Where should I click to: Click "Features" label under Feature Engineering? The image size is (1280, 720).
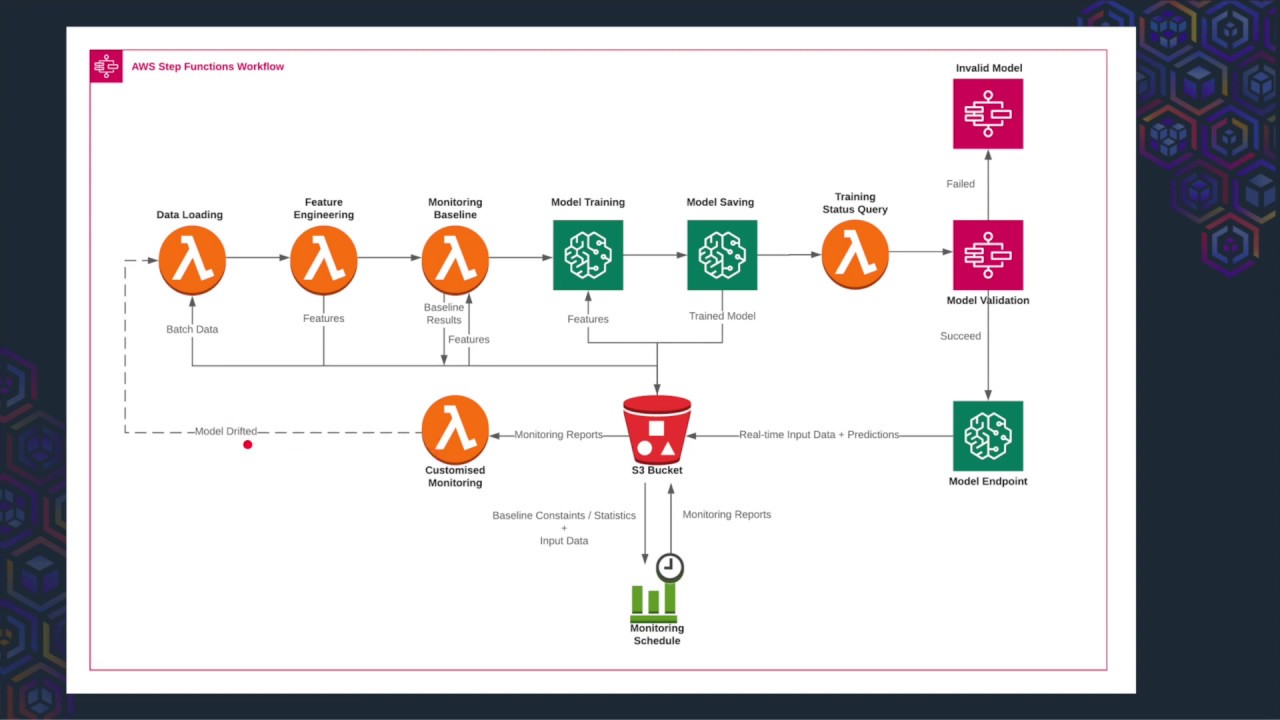(324, 319)
